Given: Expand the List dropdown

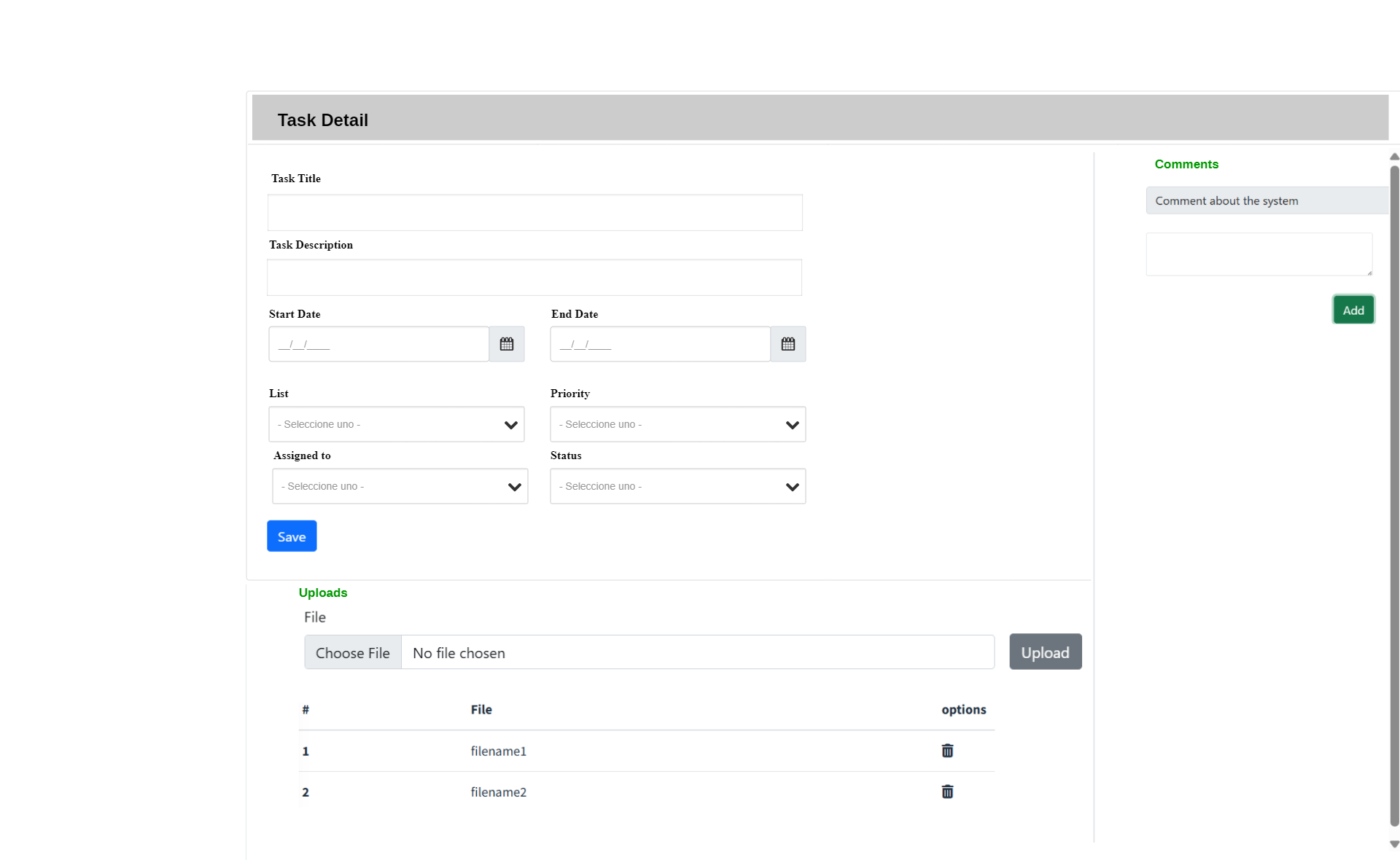Looking at the screenshot, I should [x=396, y=424].
